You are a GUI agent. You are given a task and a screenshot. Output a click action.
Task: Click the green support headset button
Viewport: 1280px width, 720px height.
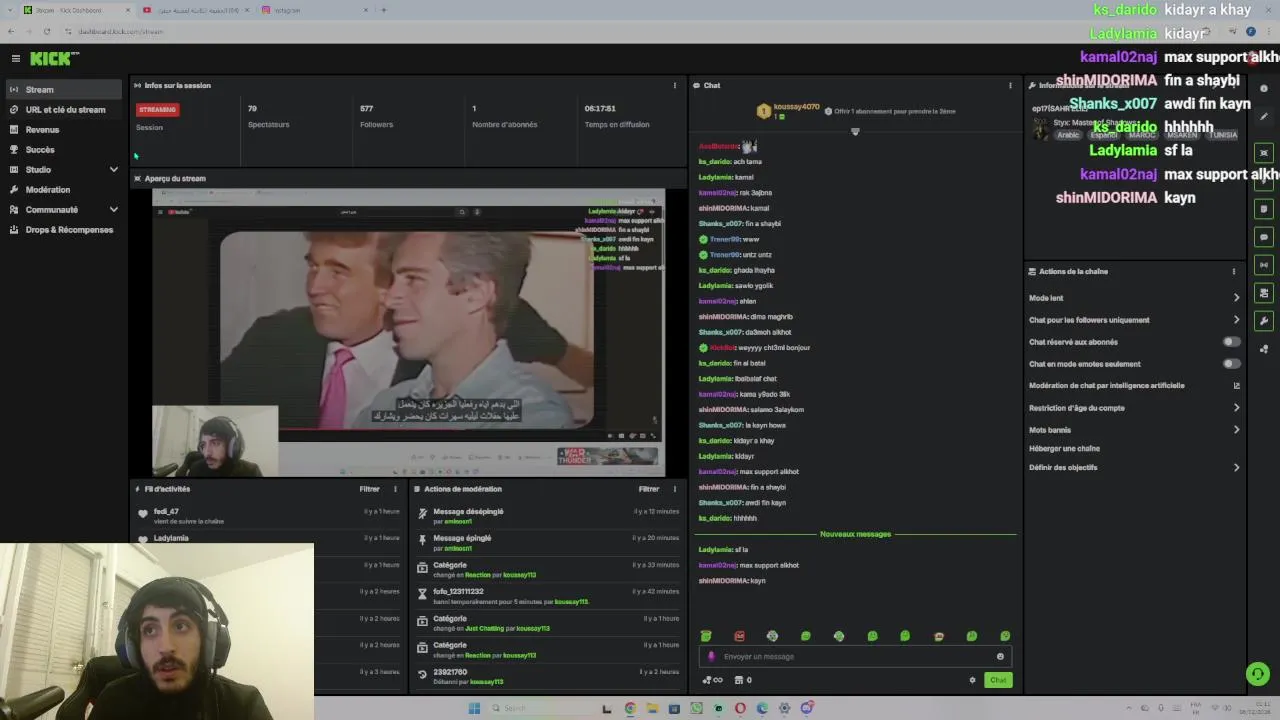tap(1258, 674)
